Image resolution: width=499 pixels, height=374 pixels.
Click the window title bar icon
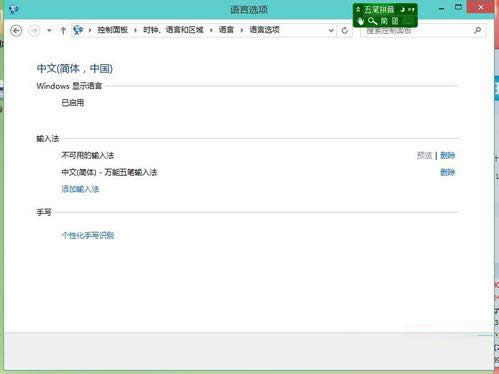[x=14, y=9]
